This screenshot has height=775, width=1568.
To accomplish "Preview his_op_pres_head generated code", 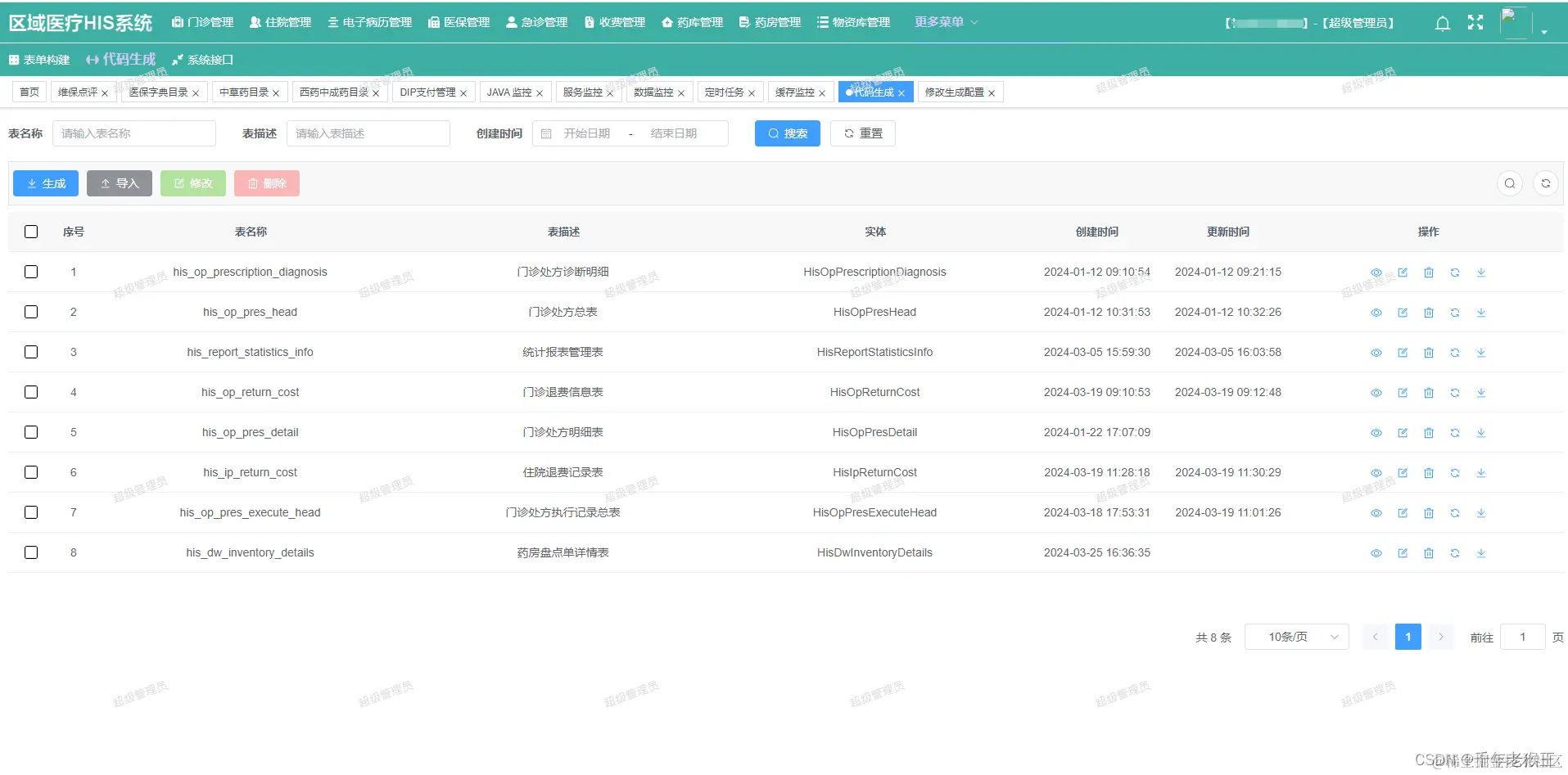I will pyautogui.click(x=1376, y=312).
